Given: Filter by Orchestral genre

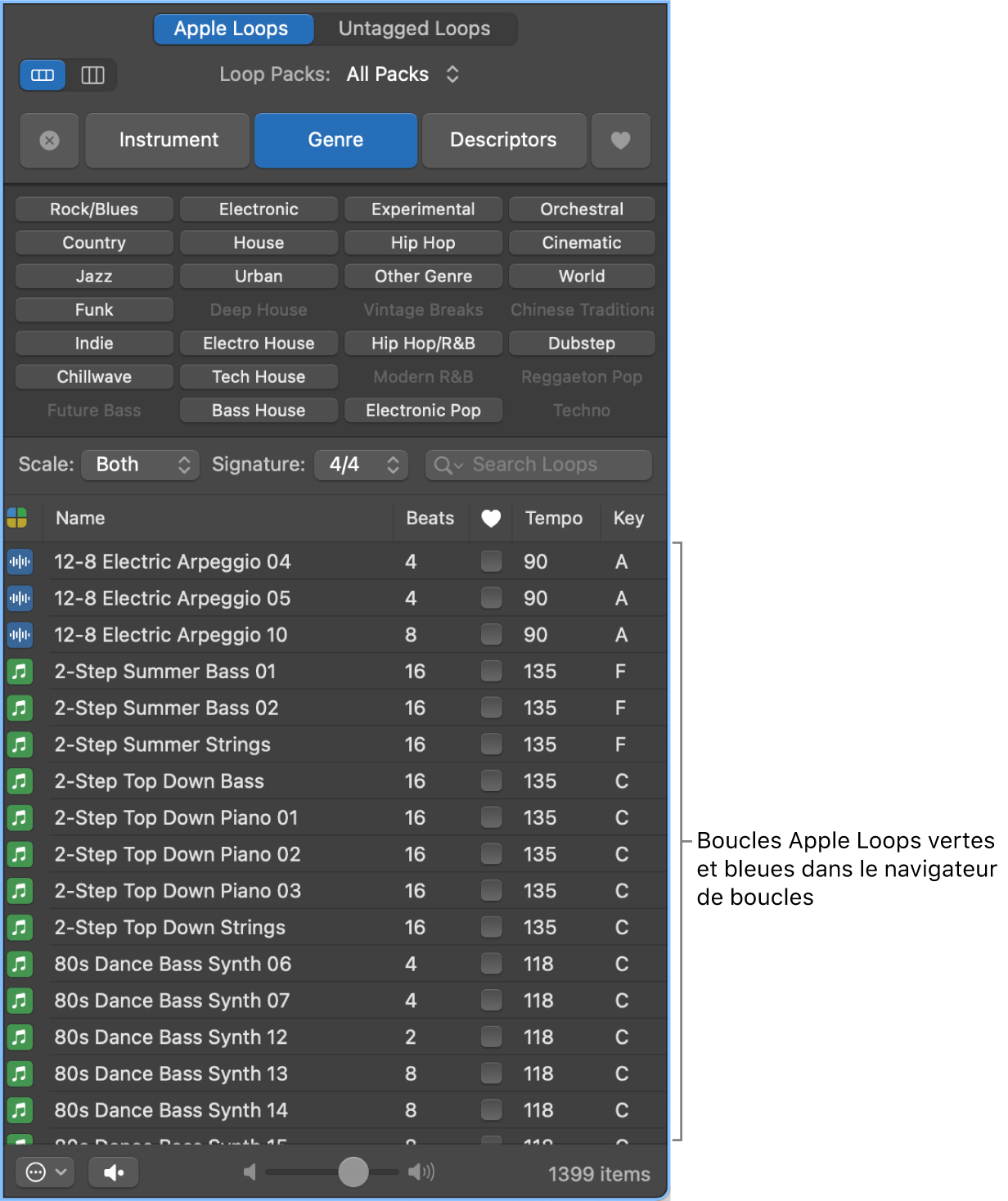Looking at the screenshot, I should tap(582, 209).
